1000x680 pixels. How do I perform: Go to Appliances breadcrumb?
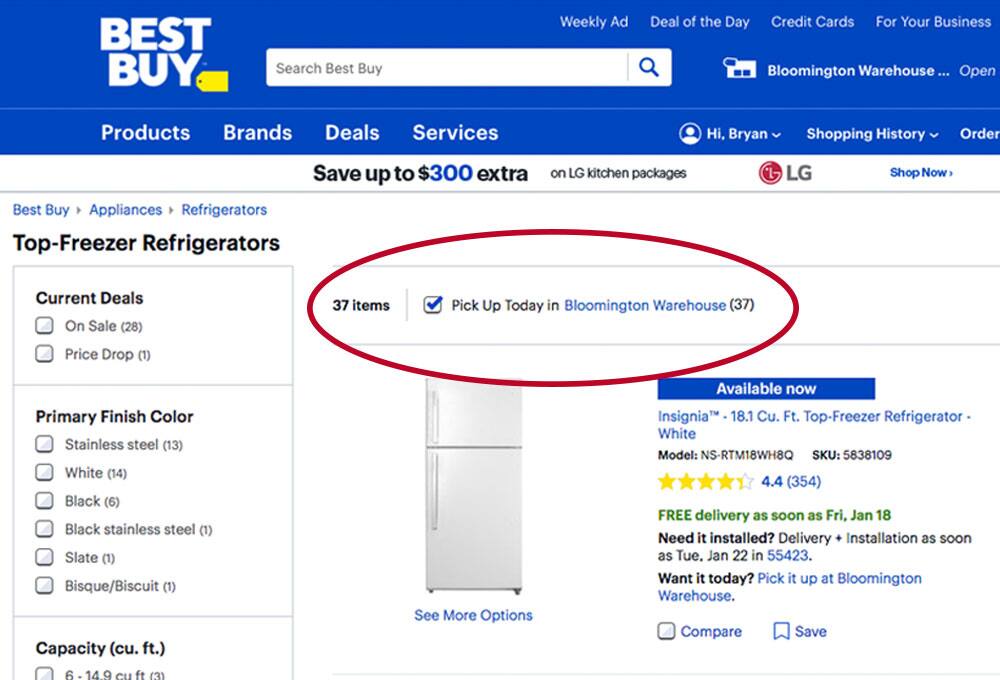(126, 210)
